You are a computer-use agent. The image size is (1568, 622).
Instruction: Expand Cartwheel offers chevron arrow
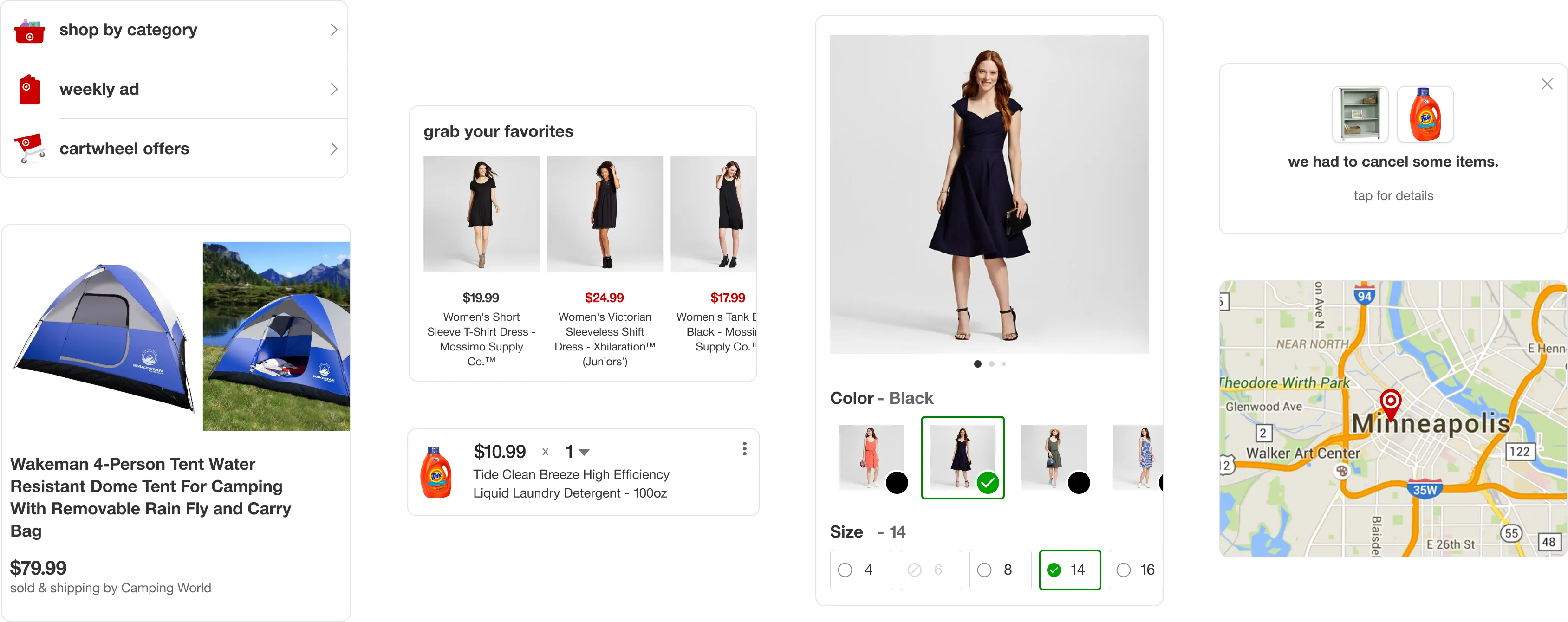pyautogui.click(x=335, y=148)
